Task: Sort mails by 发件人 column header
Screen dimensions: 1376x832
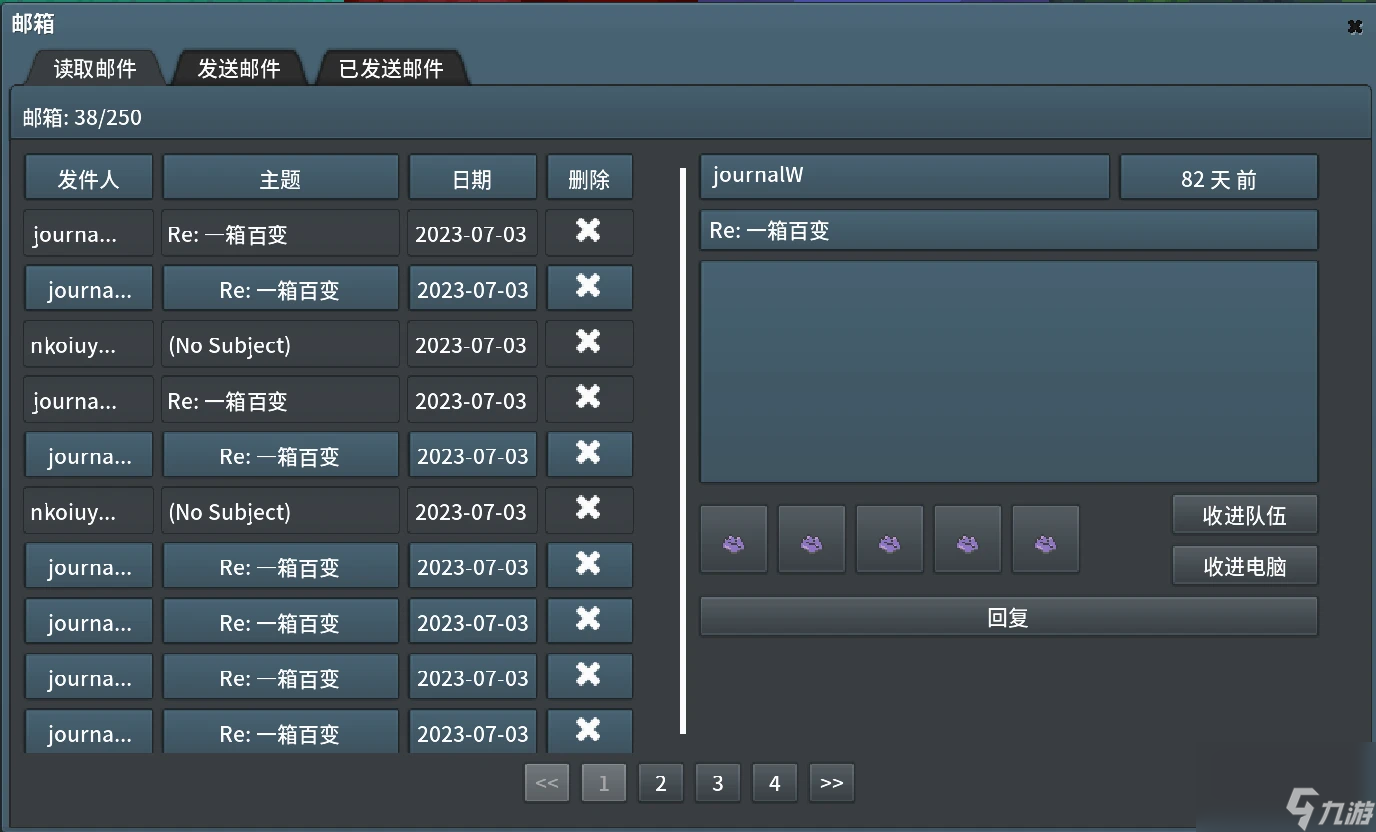Action: [89, 178]
